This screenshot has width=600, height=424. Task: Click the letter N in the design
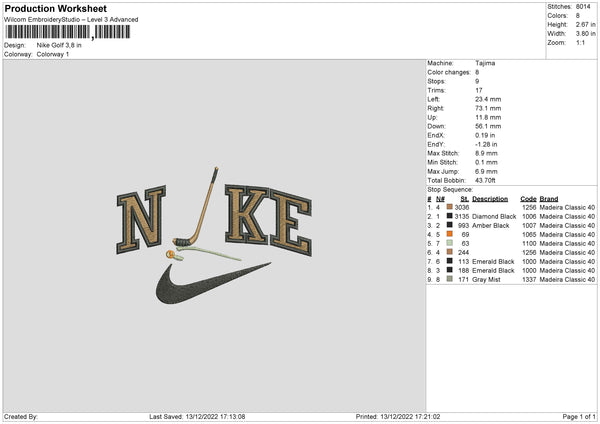(x=141, y=220)
